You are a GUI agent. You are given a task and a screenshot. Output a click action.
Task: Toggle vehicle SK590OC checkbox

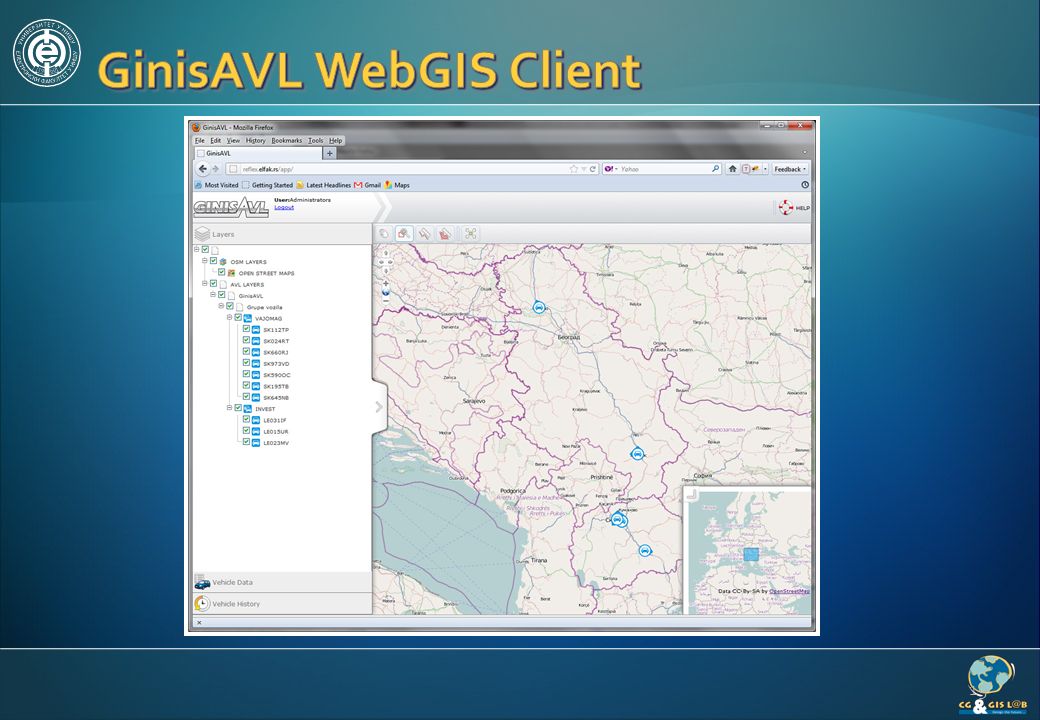click(x=246, y=374)
